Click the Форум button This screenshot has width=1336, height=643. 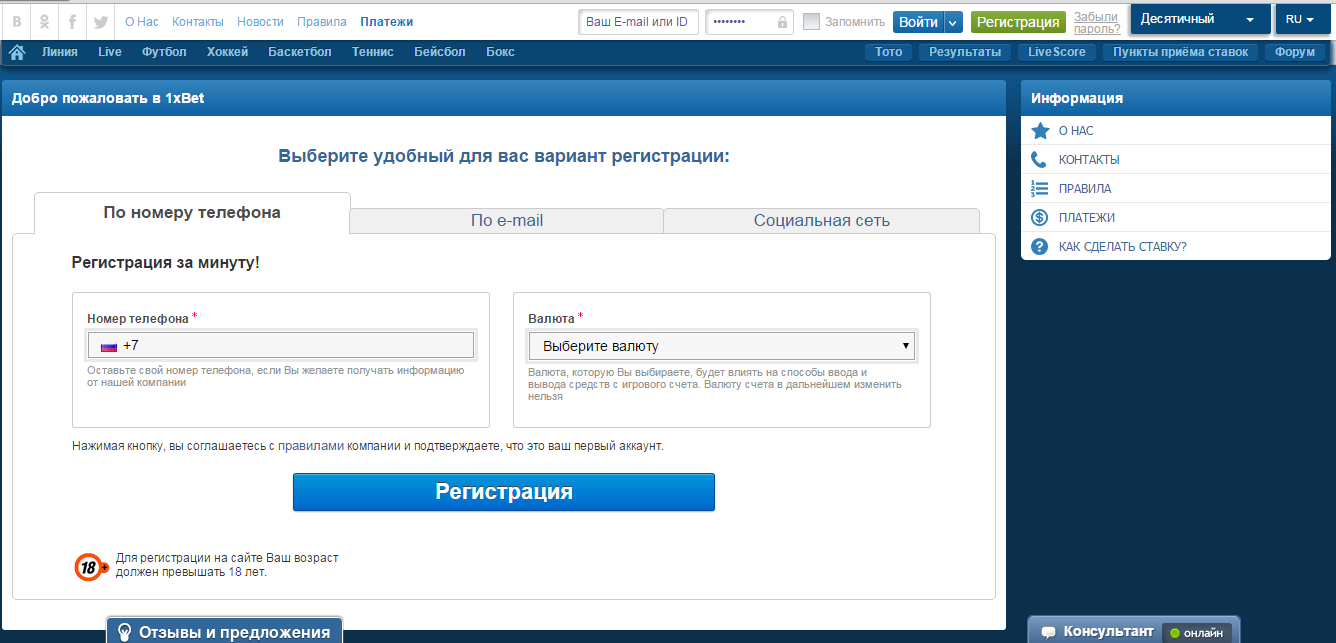point(1295,52)
